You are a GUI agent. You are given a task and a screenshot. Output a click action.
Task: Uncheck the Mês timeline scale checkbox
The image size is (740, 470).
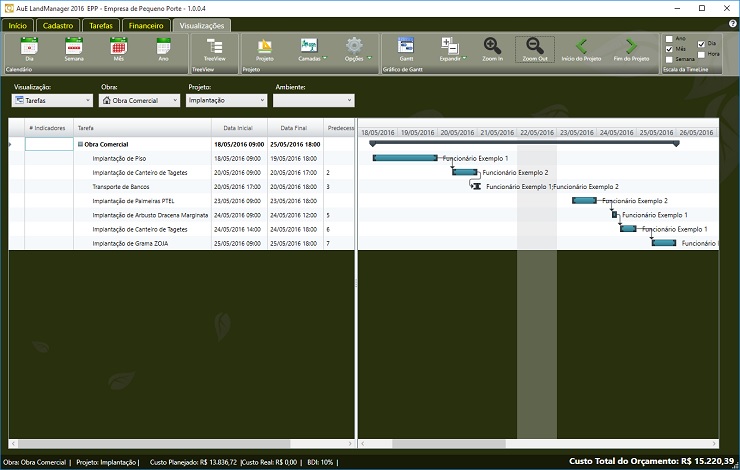669,49
